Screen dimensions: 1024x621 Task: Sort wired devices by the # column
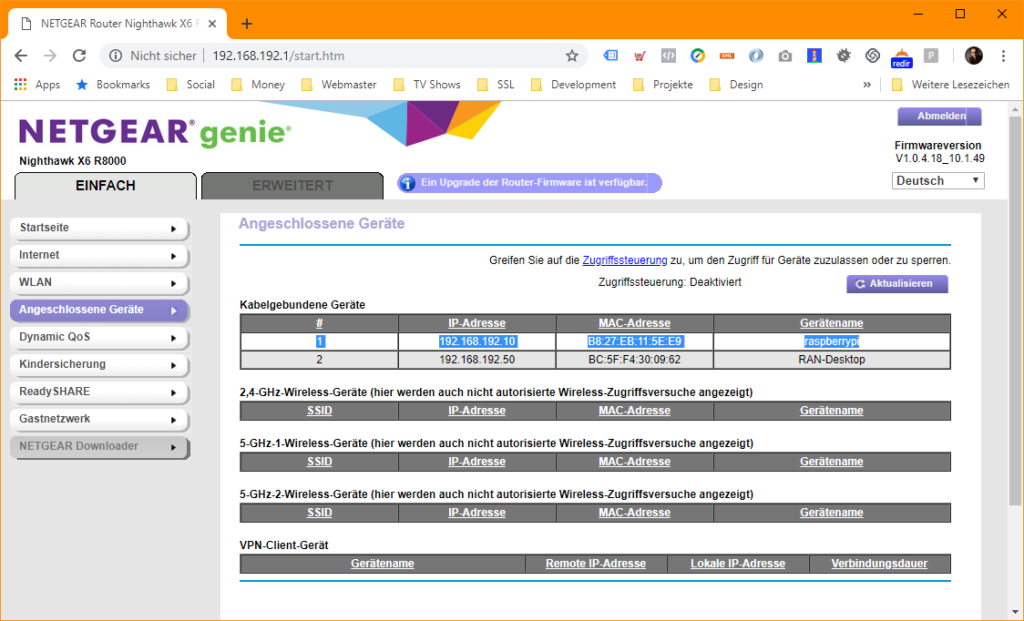[x=319, y=323]
